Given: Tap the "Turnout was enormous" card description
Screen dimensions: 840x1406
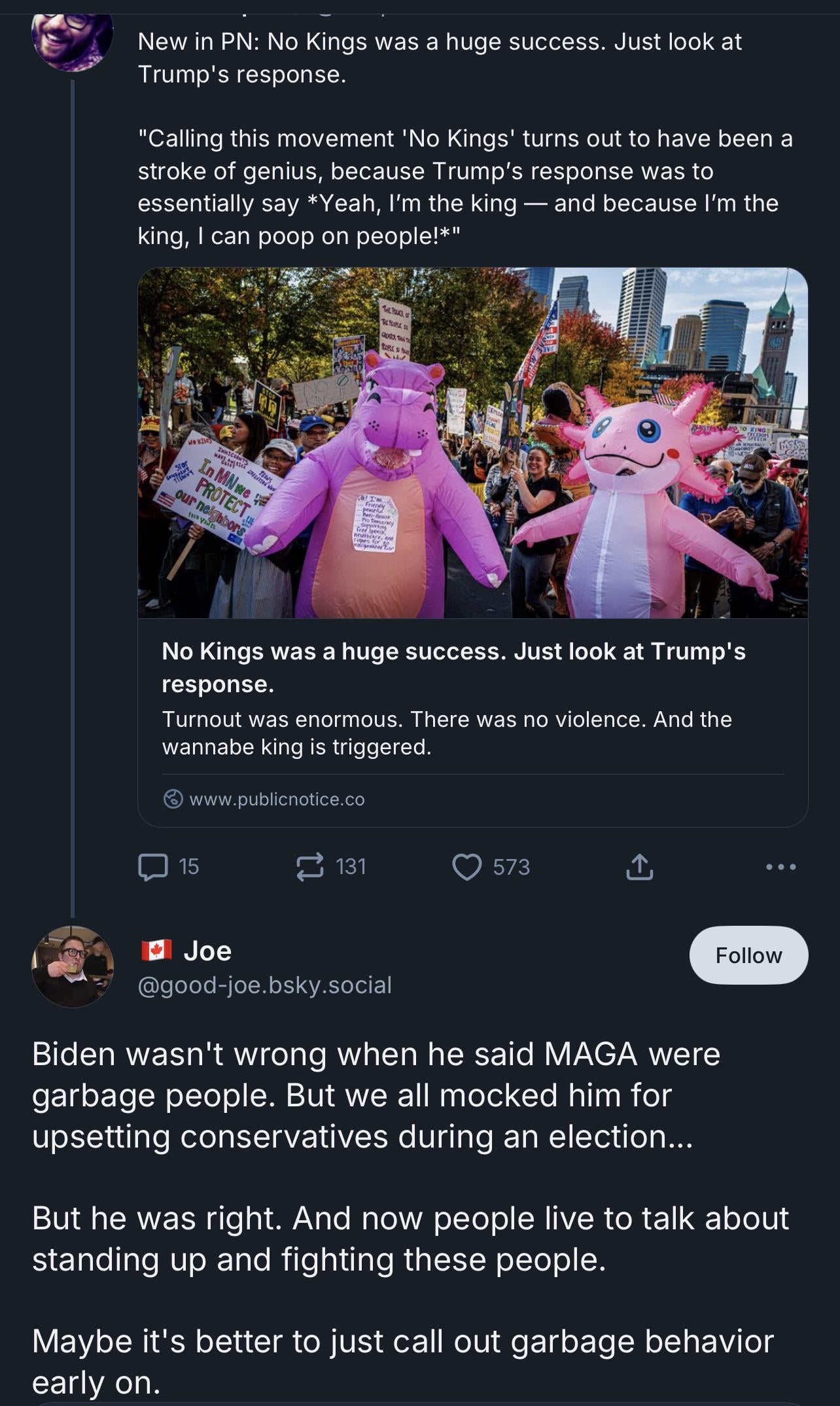Looking at the screenshot, I should tap(446, 733).
